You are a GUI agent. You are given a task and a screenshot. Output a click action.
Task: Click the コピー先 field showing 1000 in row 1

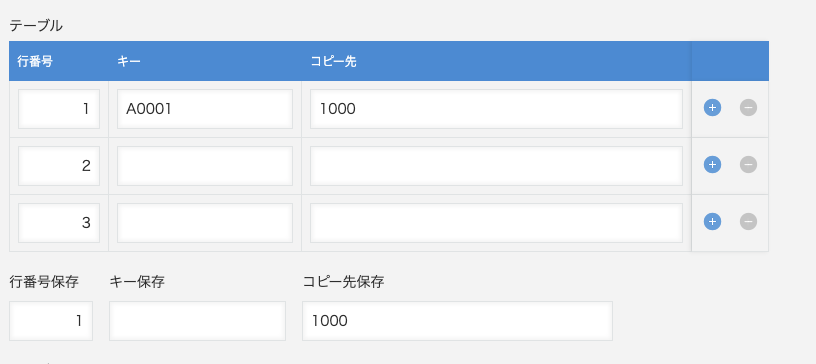point(496,109)
